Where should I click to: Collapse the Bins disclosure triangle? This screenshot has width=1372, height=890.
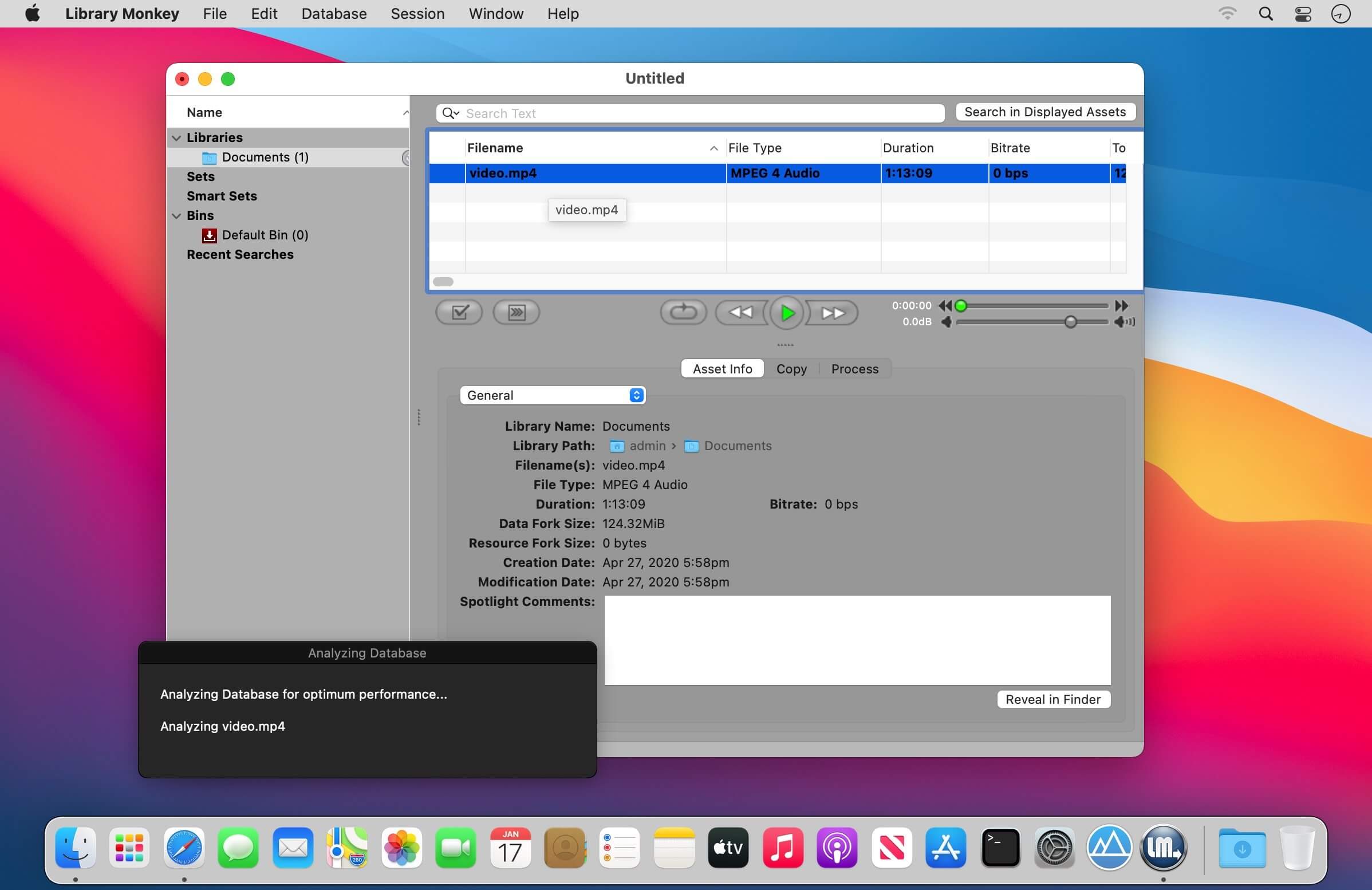[x=176, y=215]
